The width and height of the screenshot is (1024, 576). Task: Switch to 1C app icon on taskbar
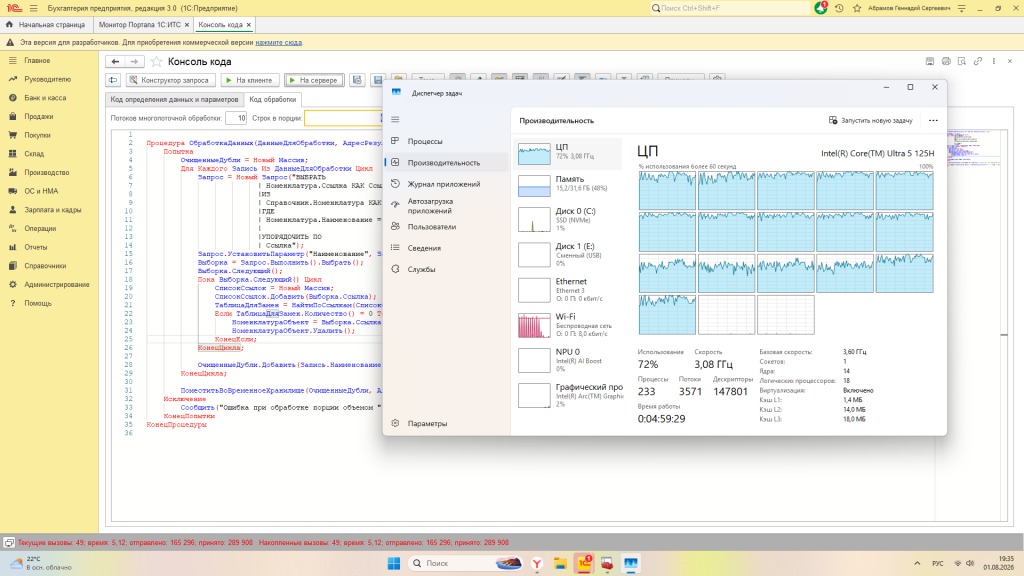pyautogui.click(x=584, y=564)
